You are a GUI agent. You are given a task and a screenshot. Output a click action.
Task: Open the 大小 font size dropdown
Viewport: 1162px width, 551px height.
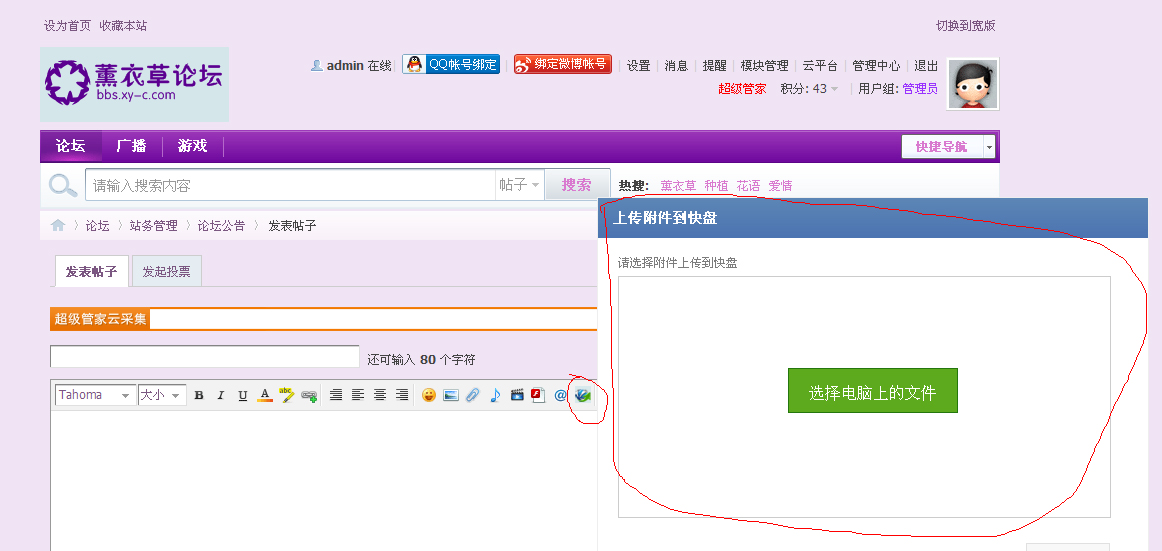point(162,395)
